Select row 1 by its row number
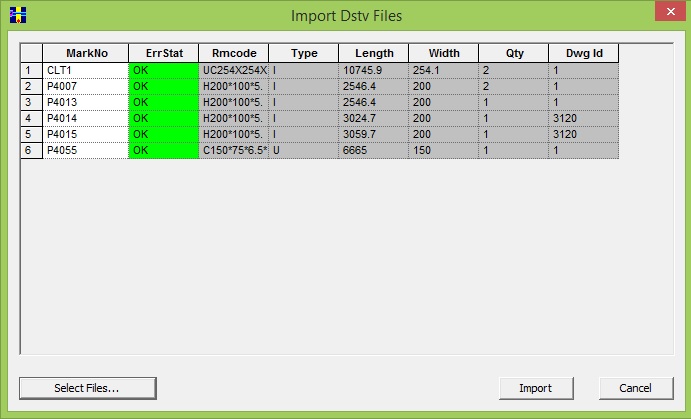The image size is (691, 419). [31, 70]
